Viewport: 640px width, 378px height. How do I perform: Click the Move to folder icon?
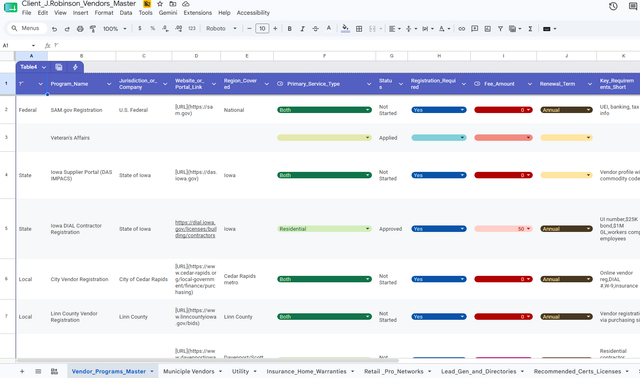pos(173,4)
